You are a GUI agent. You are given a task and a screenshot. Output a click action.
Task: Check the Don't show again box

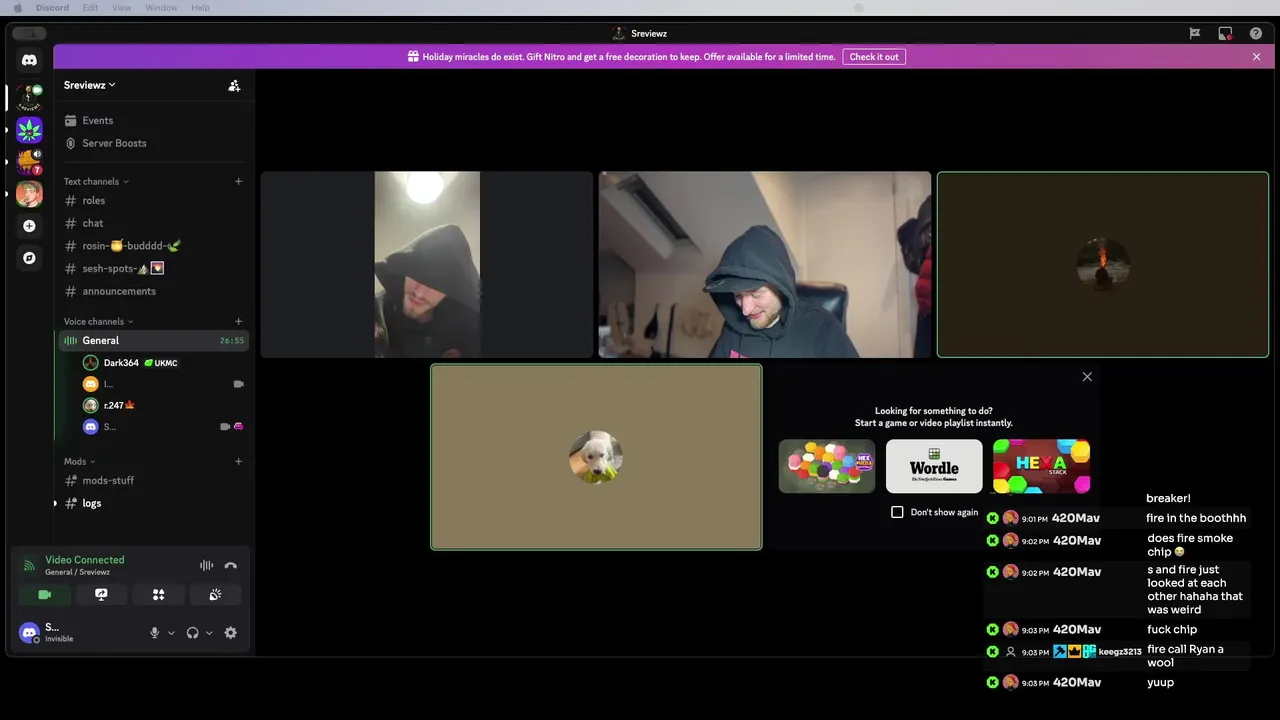tap(897, 512)
